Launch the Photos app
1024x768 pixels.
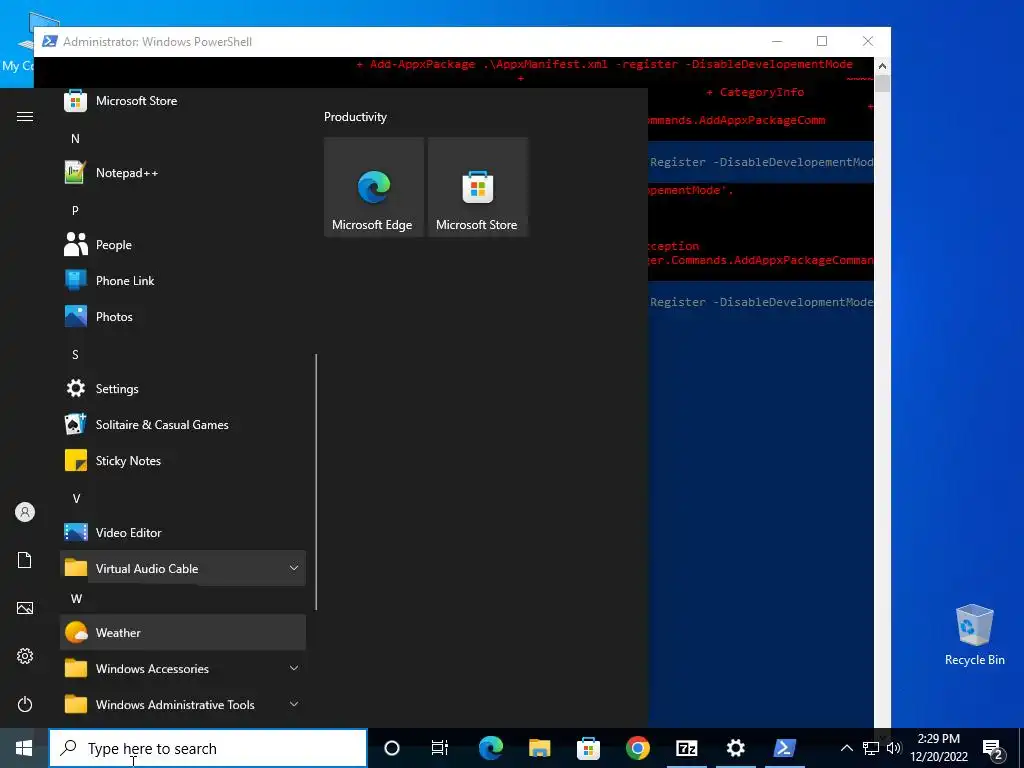[x=183, y=317]
